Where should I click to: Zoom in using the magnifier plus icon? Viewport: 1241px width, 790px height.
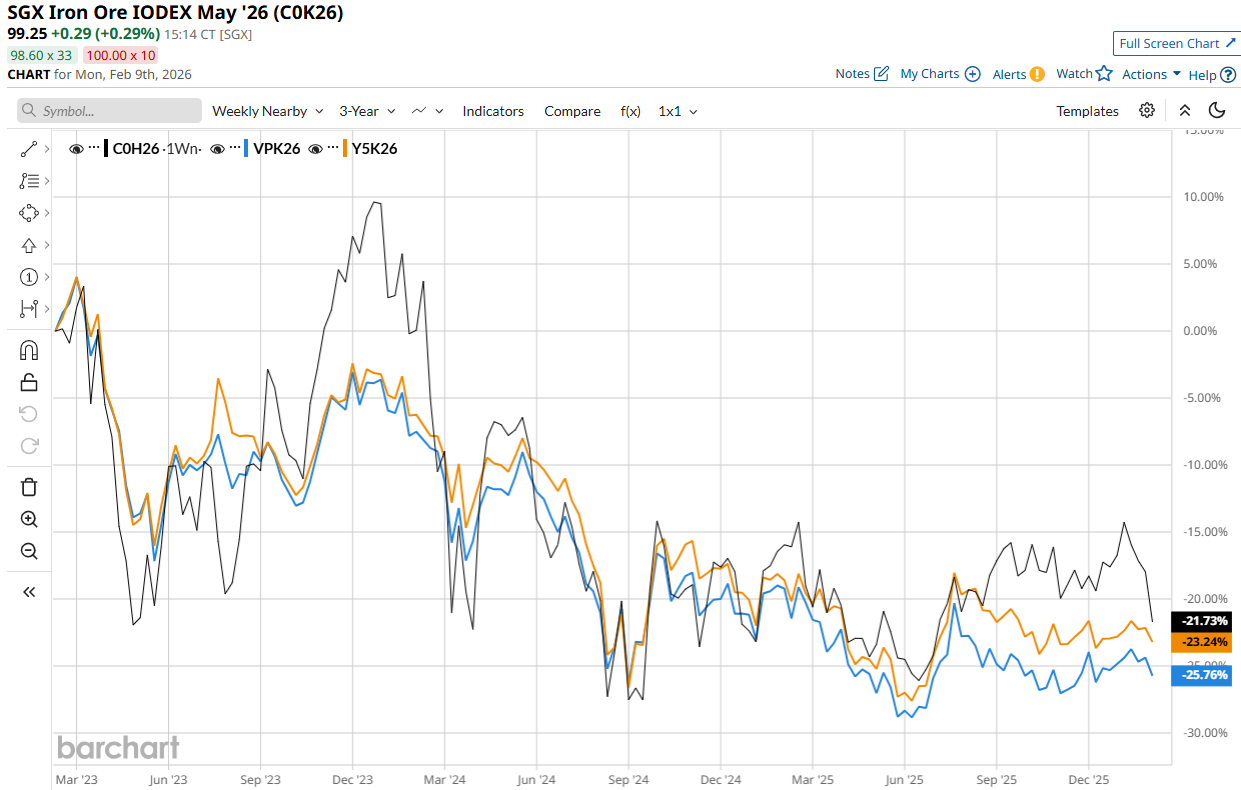[x=28, y=519]
